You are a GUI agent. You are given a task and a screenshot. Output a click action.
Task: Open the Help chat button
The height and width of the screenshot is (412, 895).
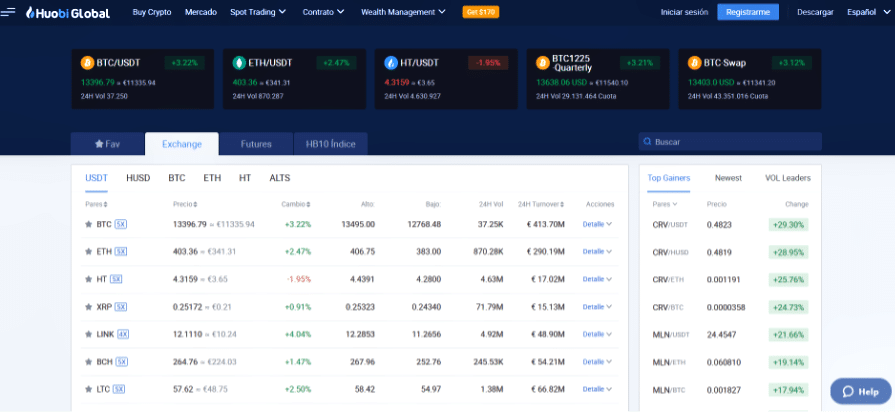[861, 391]
